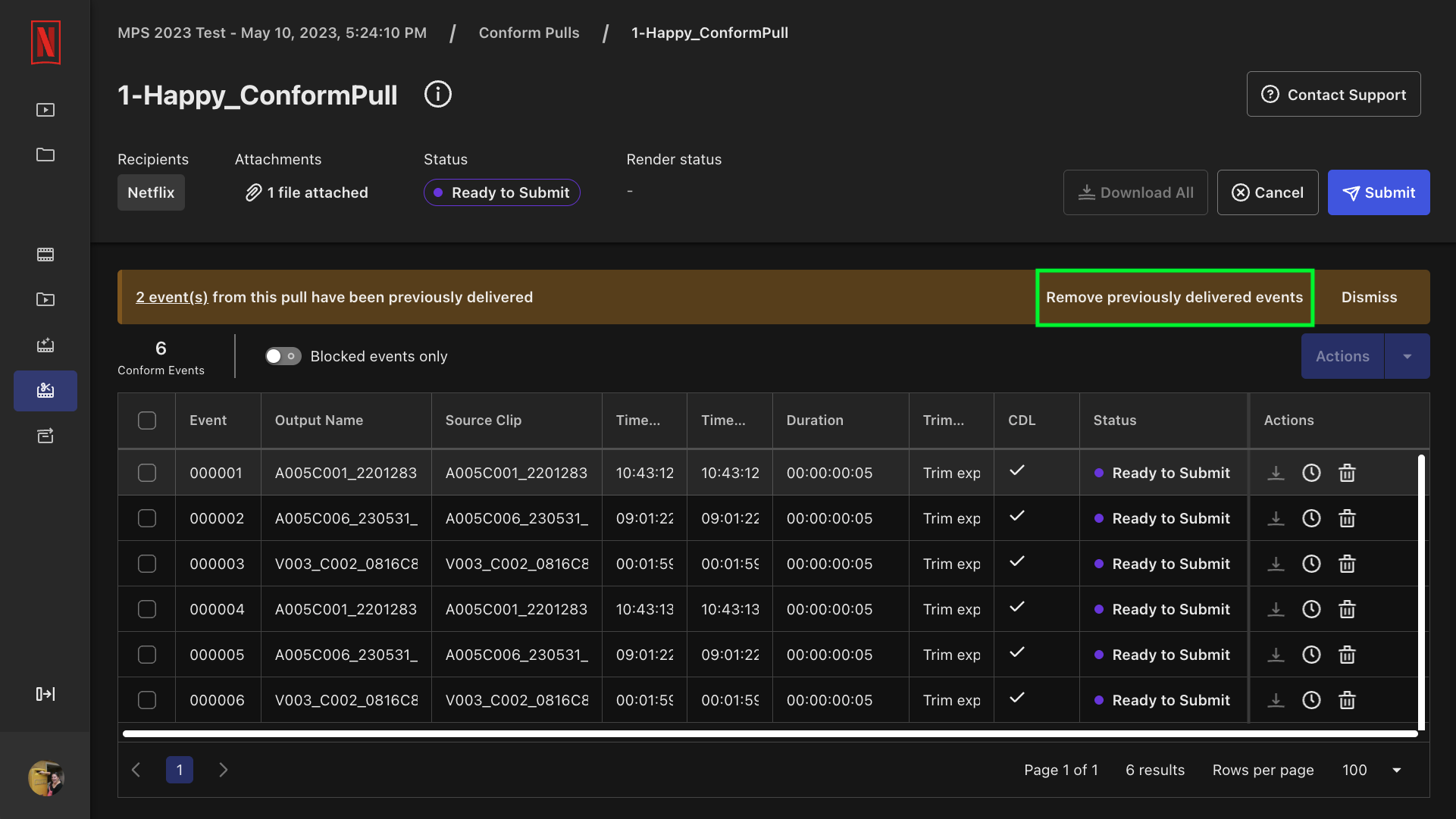1456x819 pixels.
Task: Sort by Output Name column header
Action: pos(346,420)
